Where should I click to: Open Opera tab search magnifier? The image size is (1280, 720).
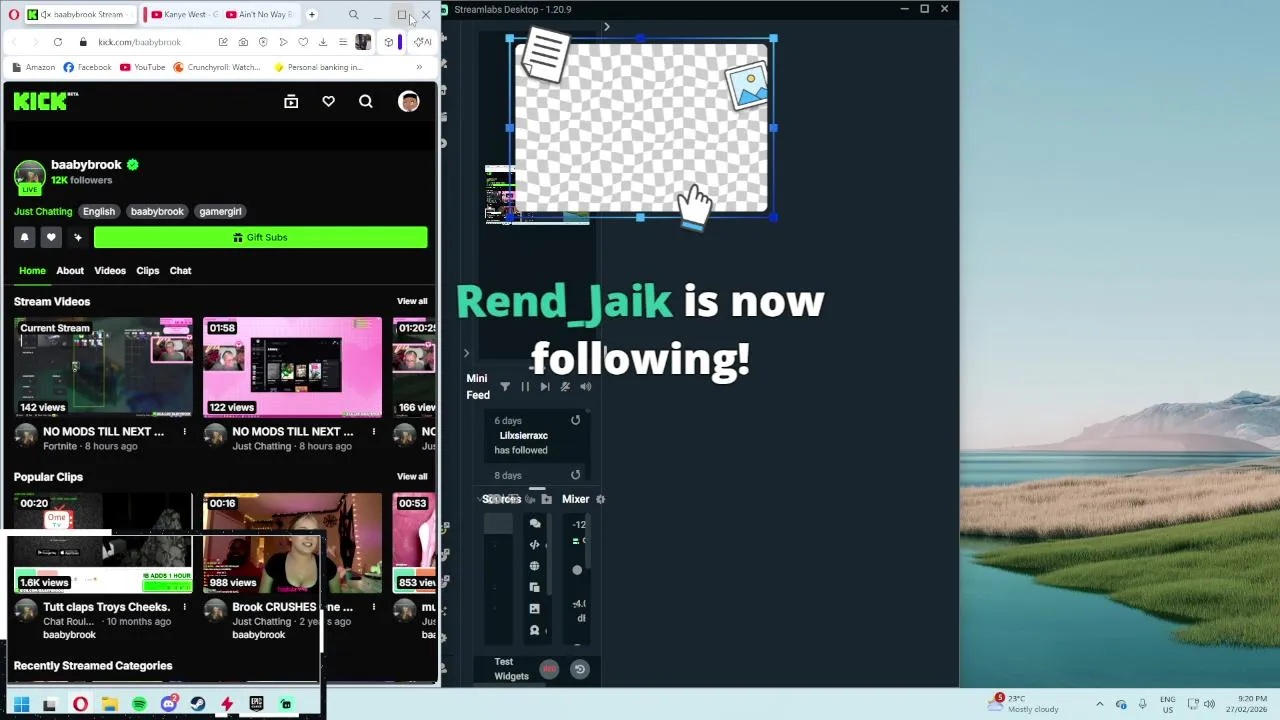(354, 15)
